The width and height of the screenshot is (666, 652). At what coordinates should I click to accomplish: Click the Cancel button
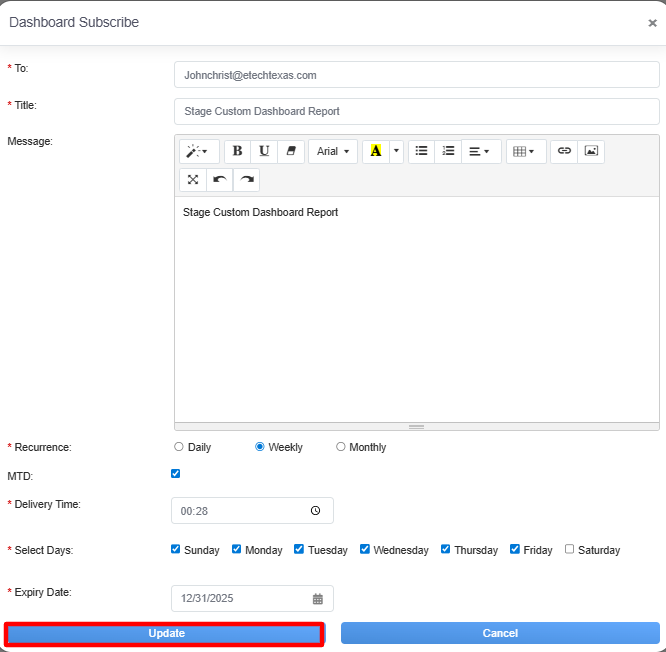(x=500, y=633)
